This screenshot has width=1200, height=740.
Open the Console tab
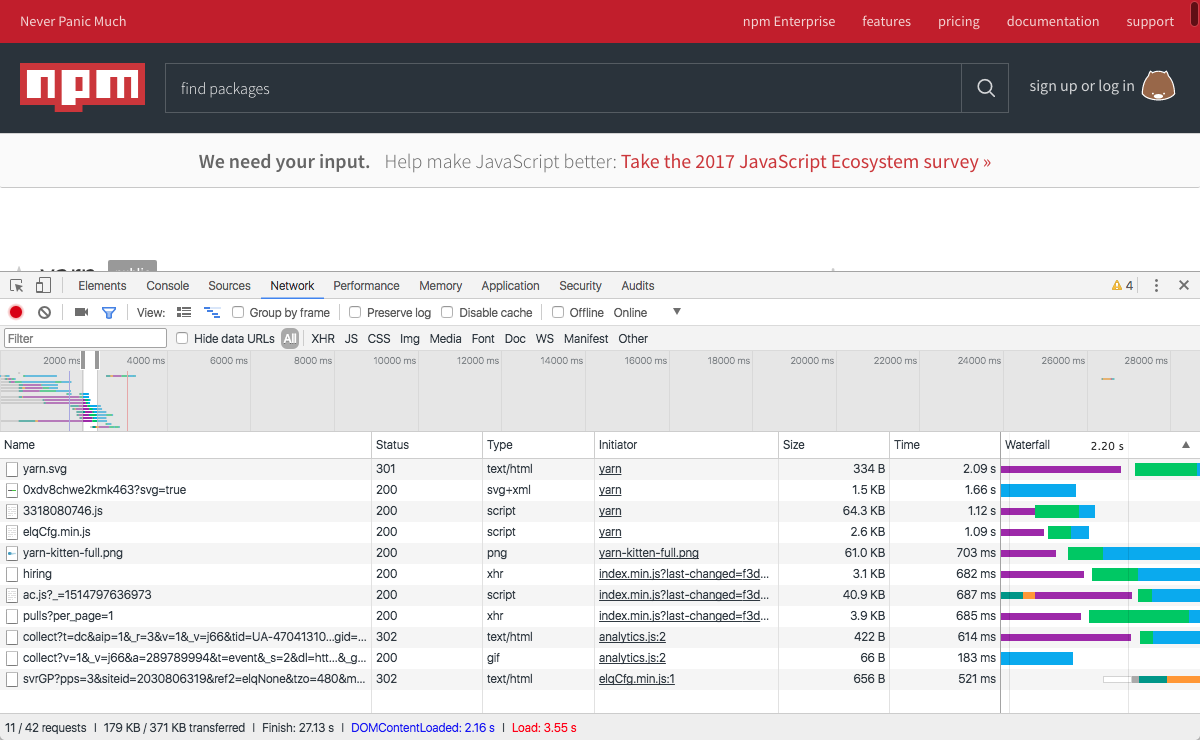point(167,286)
